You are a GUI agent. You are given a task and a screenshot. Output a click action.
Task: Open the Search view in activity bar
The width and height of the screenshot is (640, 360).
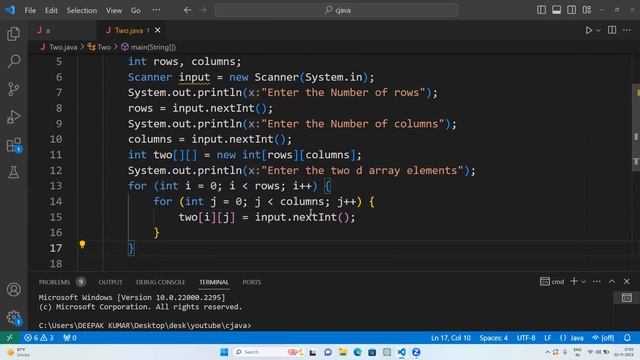pos(13,61)
